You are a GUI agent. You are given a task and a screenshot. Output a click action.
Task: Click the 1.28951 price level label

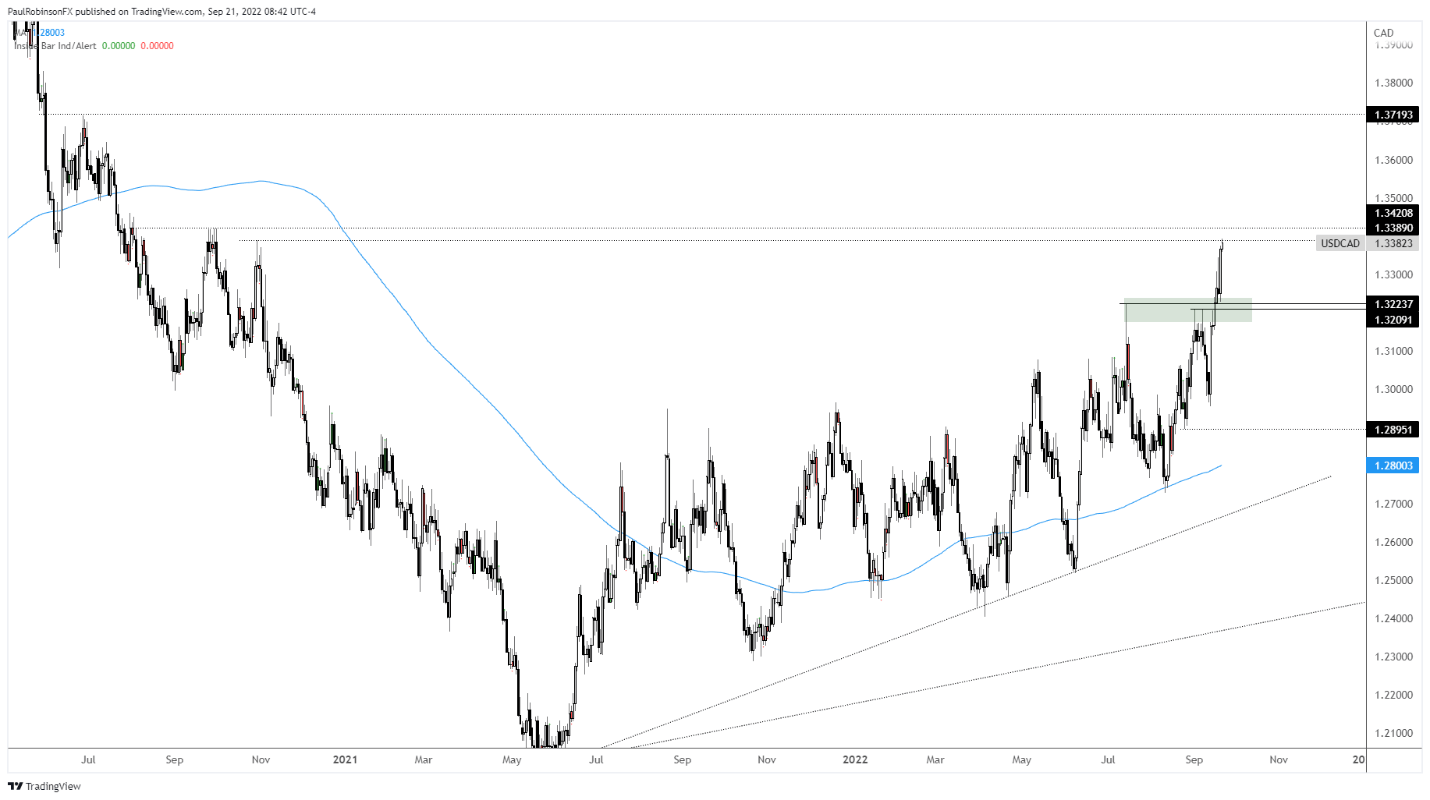(x=1392, y=429)
